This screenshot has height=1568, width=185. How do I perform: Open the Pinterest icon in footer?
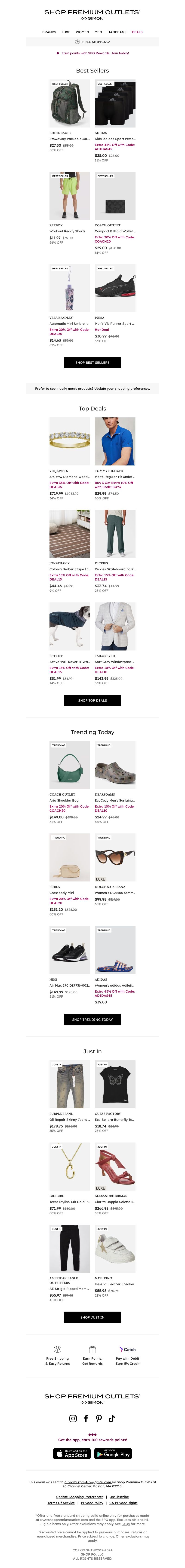[99, 1418]
